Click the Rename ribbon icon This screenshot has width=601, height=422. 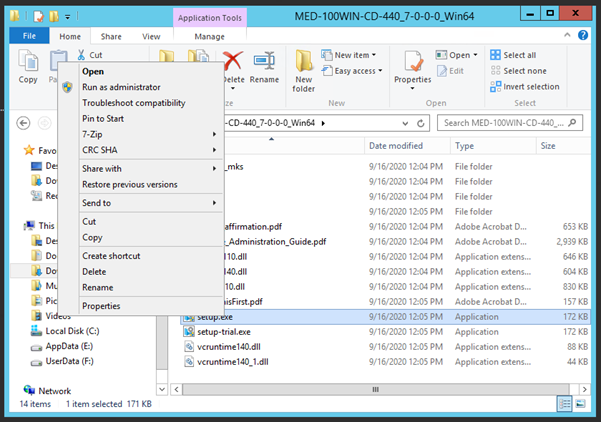[264, 61]
